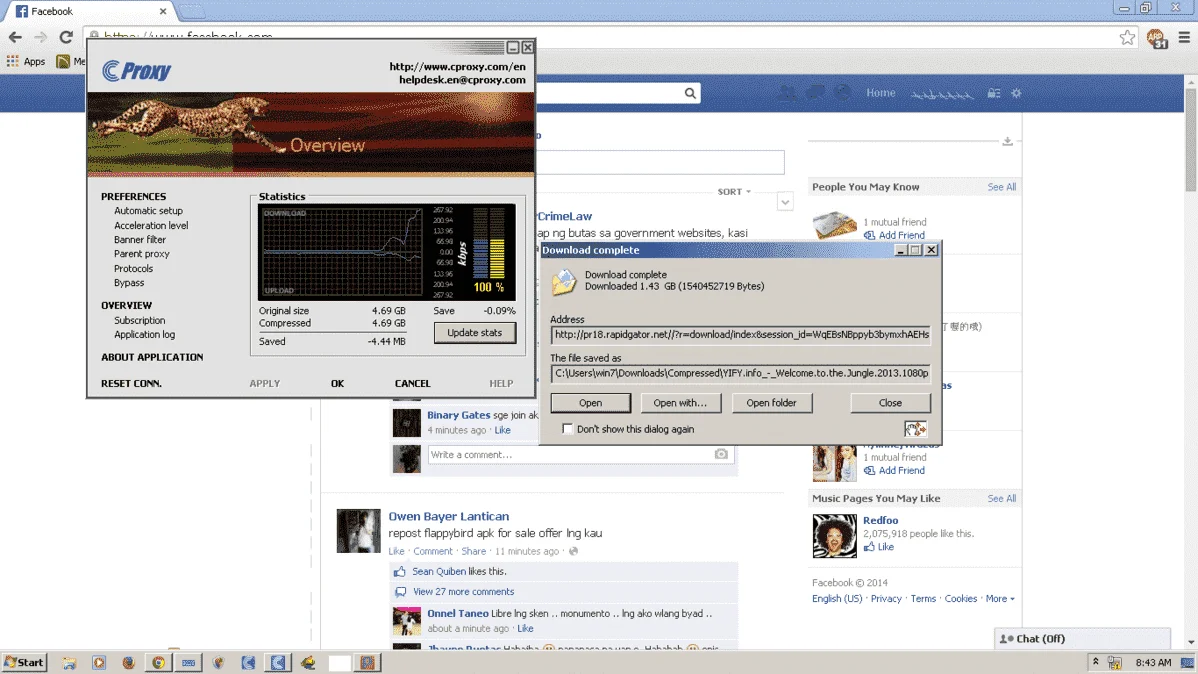
Task: Bookmark page with star icon
Action: 1127,37
